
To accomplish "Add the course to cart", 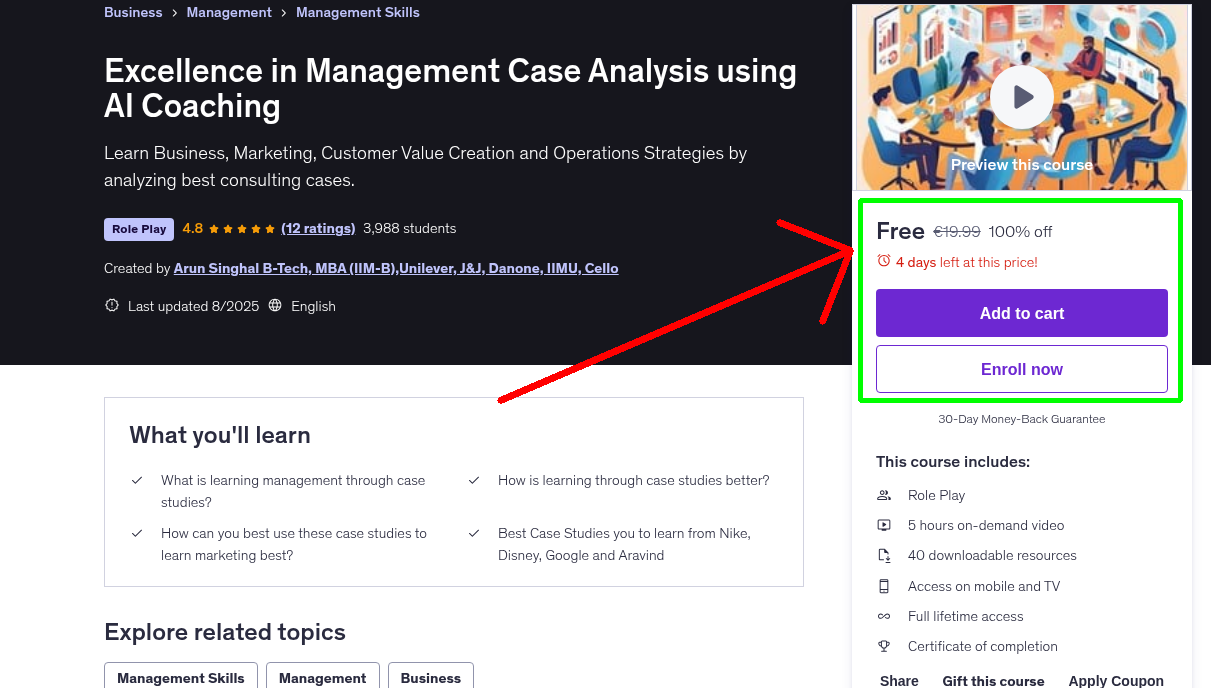I will [x=1021, y=313].
